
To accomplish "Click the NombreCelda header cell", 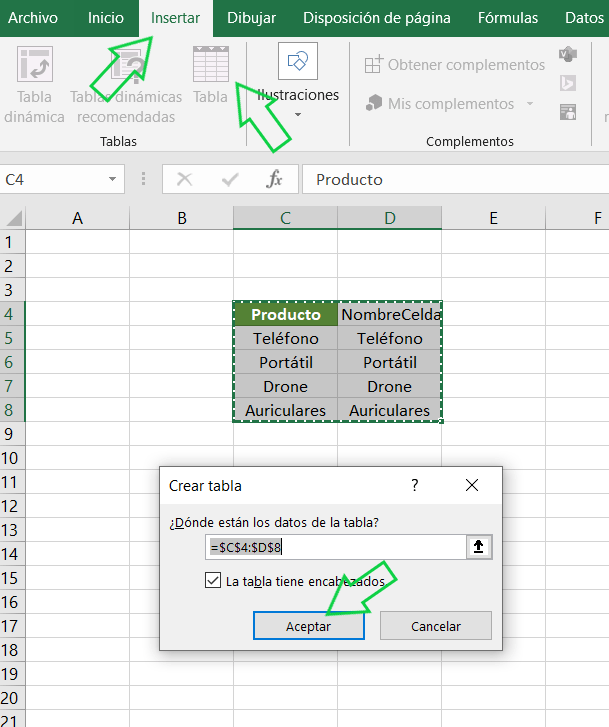I will pyautogui.click(x=390, y=314).
